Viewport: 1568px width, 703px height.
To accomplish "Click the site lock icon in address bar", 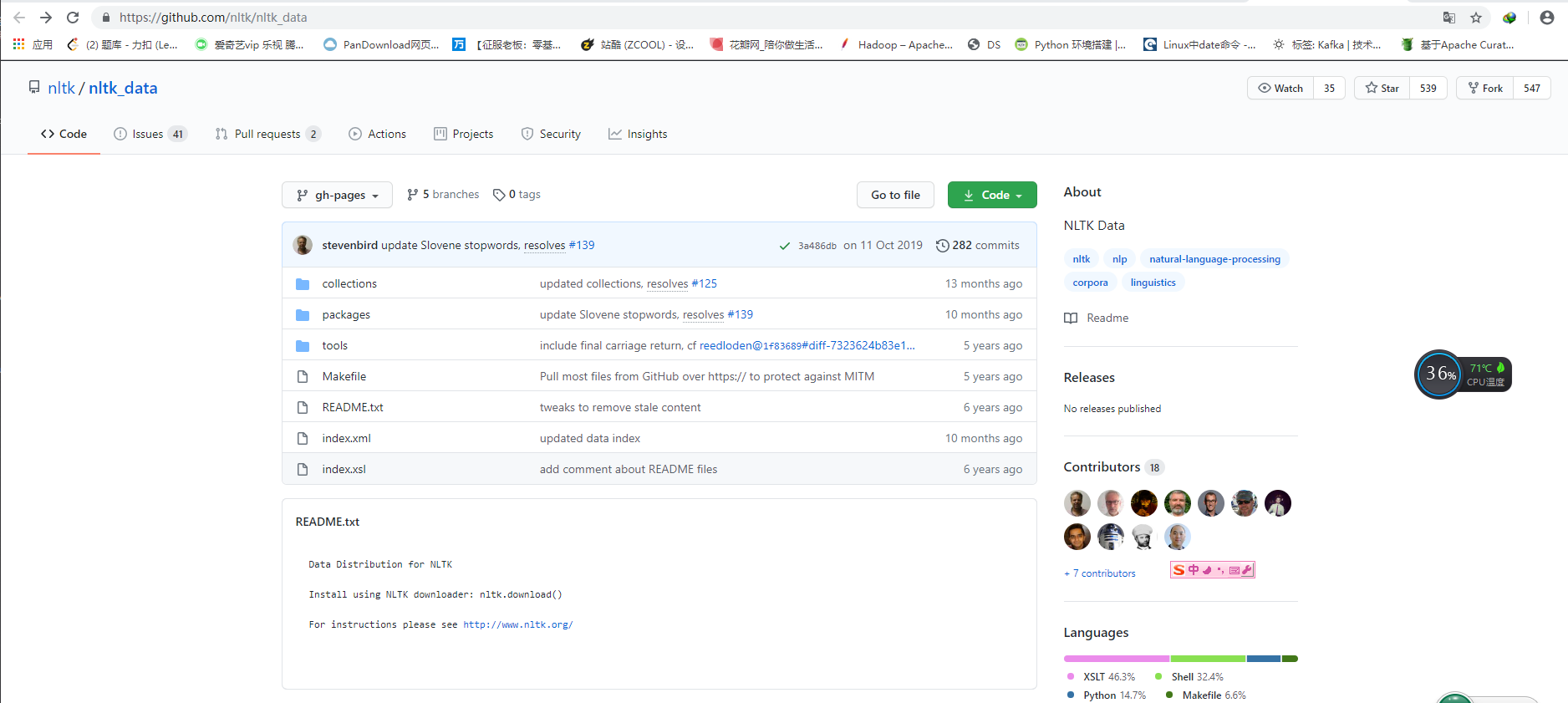I will coord(106,18).
